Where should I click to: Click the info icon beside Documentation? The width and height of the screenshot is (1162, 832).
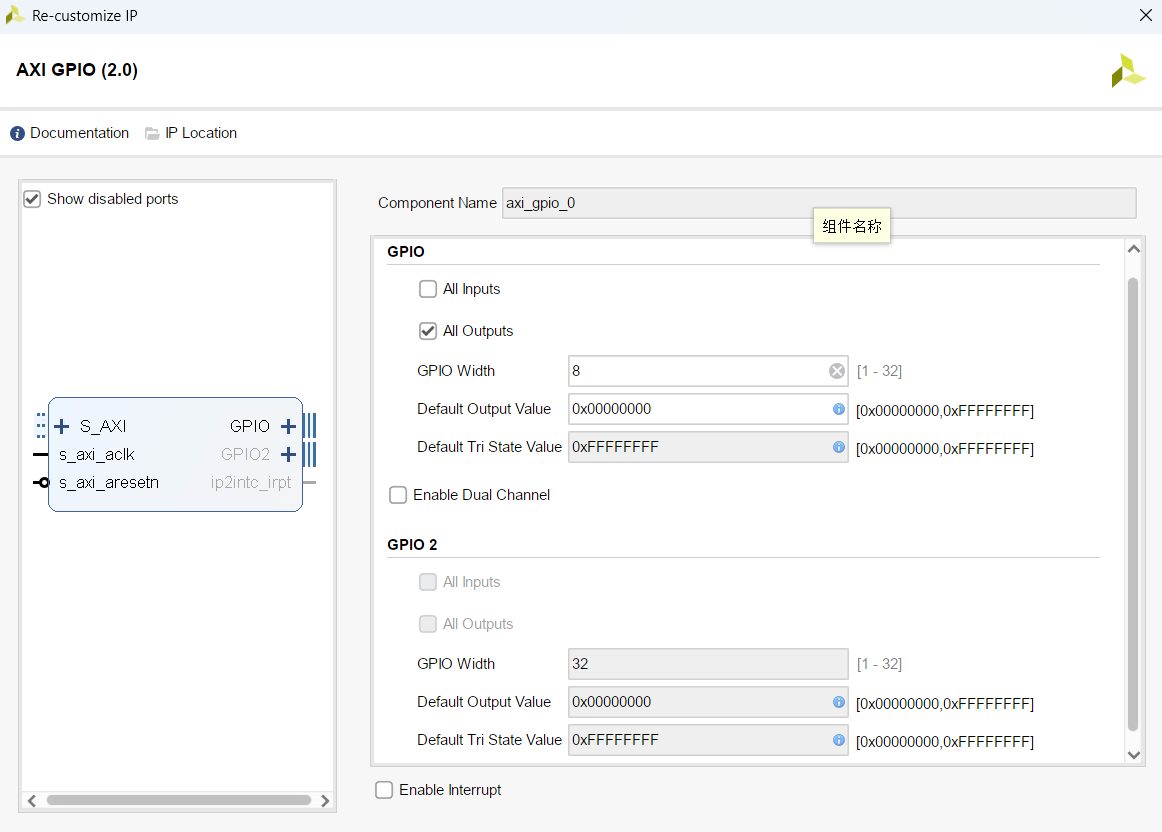point(17,132)
